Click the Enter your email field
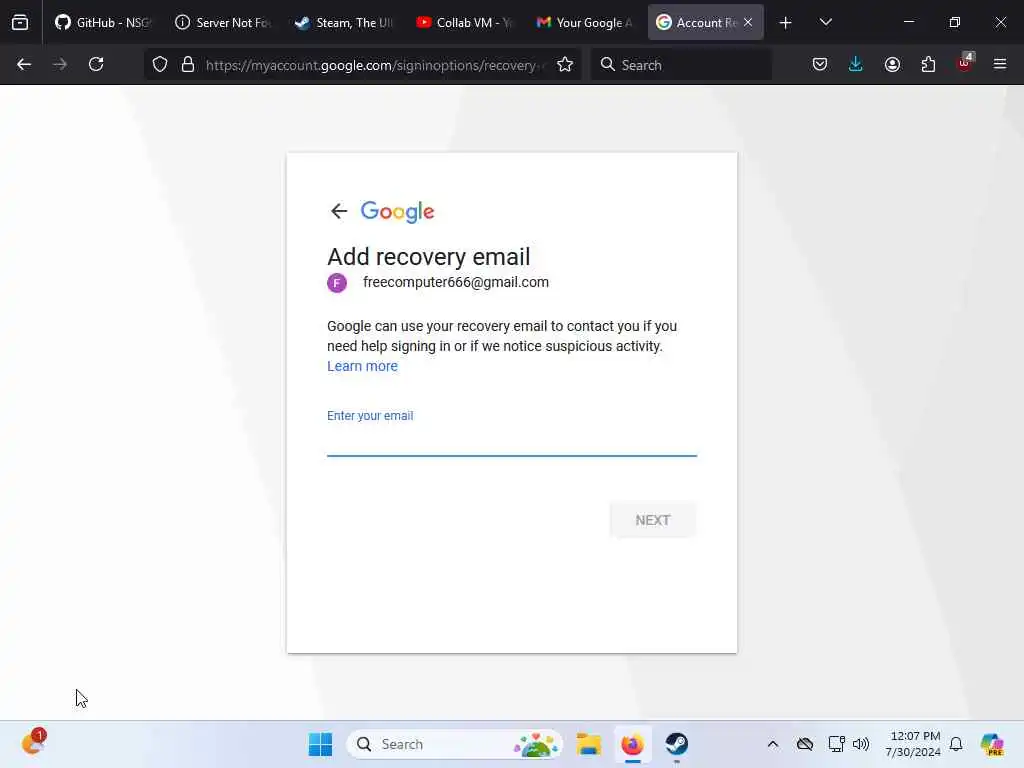The height and width of the screenshot is (768, 1024). tap(511, 440)
